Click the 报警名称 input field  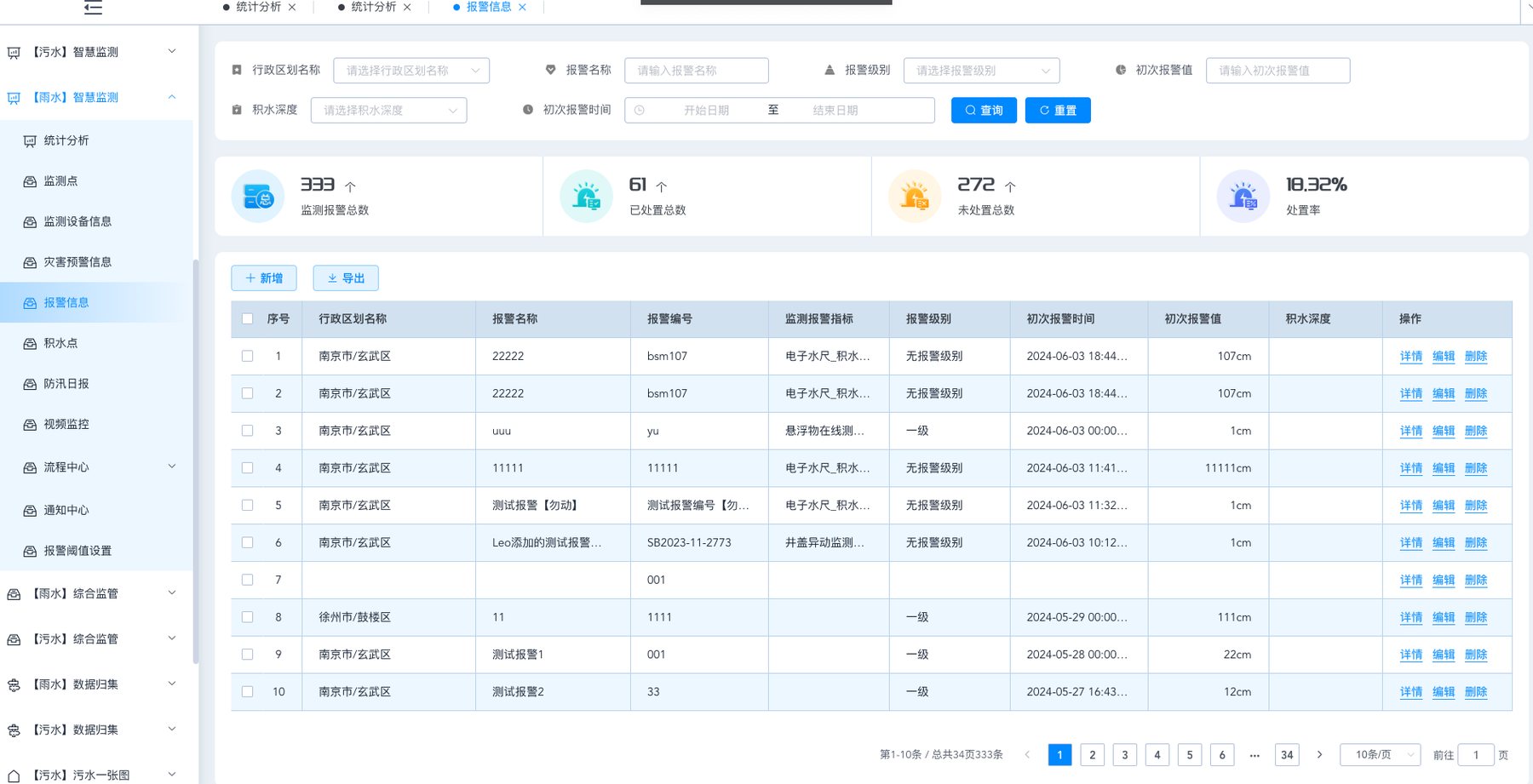coord(697,71)
